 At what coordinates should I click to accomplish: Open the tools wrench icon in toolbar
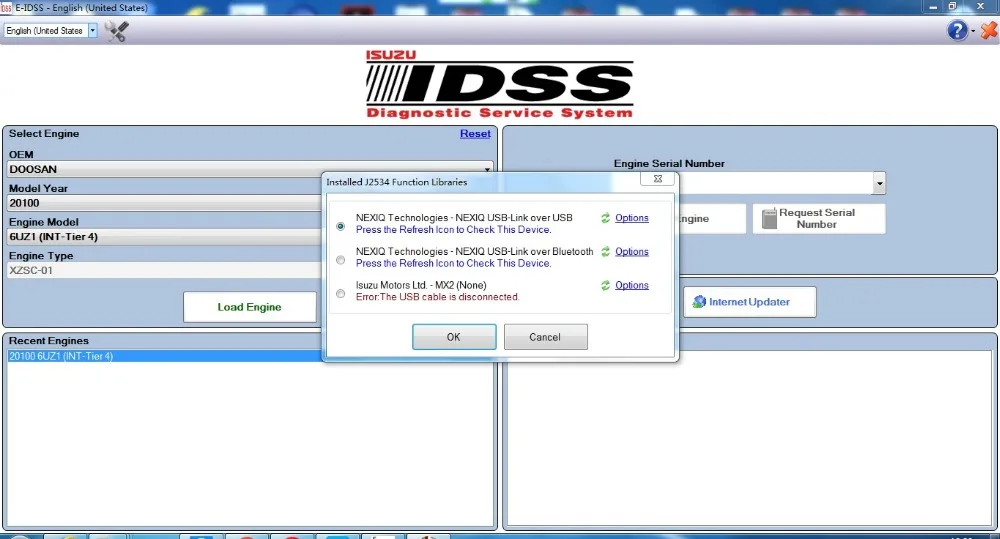117,31
